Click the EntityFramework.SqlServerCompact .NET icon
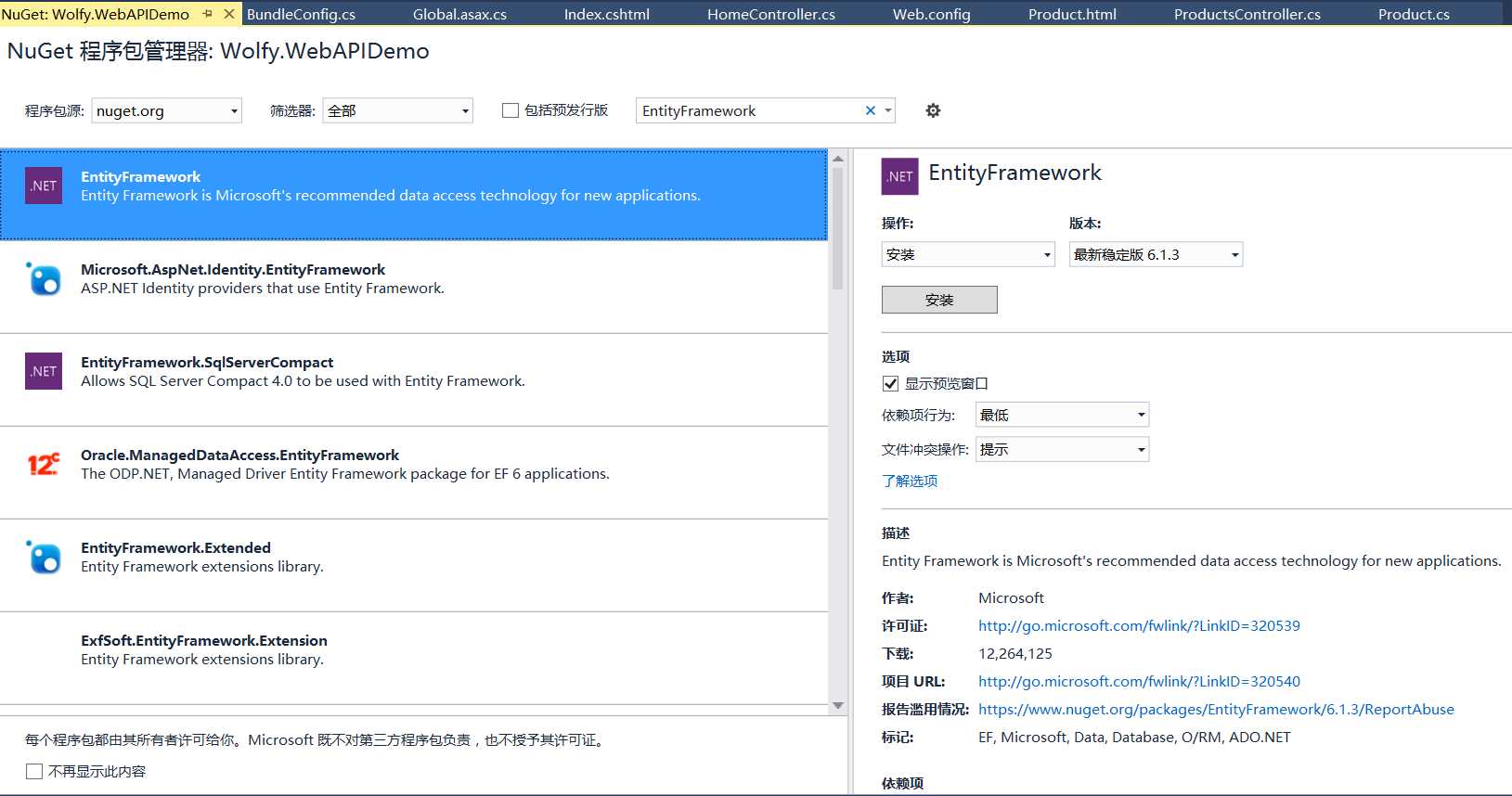Image resolution: width=1512 pixels, height=796 pixels. 44,371
